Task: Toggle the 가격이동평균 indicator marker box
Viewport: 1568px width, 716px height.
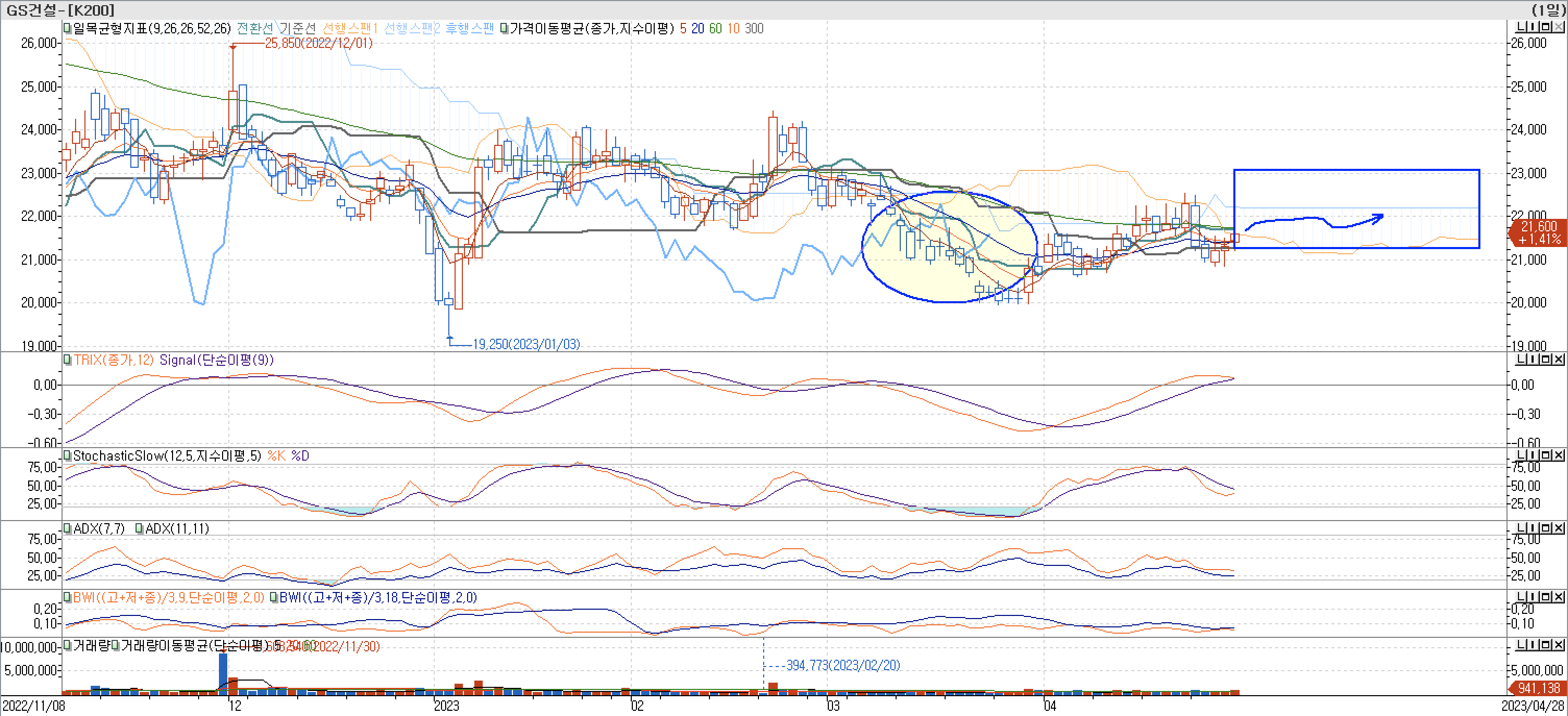Action: click(504, 29)
